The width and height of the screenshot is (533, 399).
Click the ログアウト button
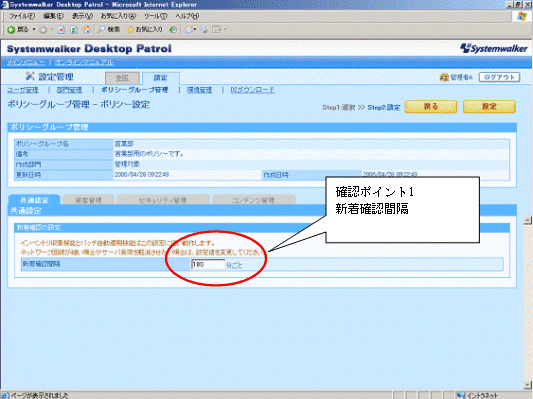pos(499,77)
